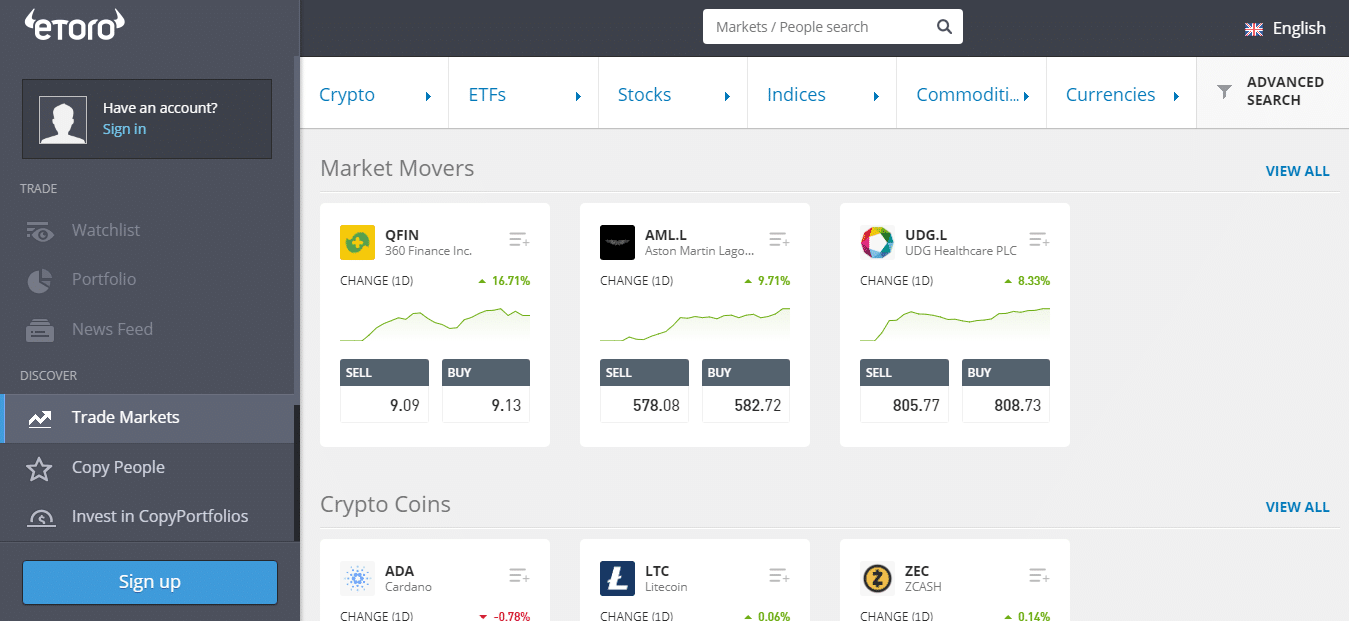The image size is (1349, 621).
Task: Click the user avatar placeholder icon
Action: tap(63, 119)
